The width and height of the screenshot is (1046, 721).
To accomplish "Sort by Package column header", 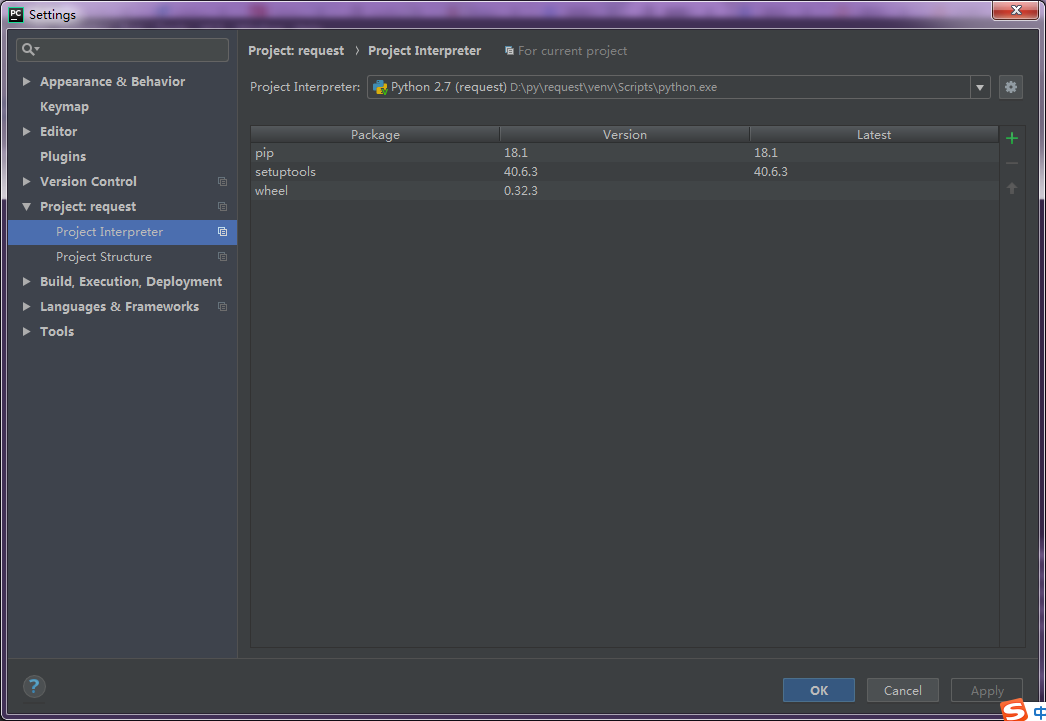I will pos(375,134).
